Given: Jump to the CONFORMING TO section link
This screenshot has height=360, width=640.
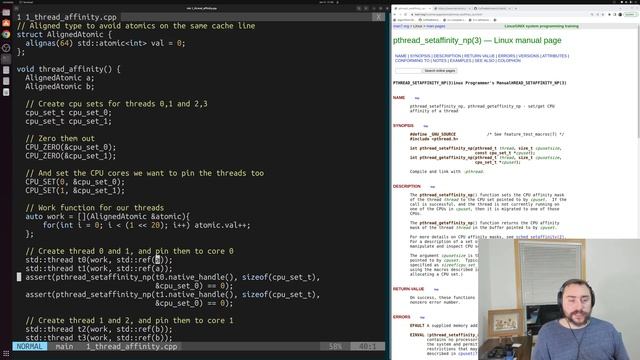Looking at the screenshot, I should pyautogui.click(x=412, y=60).
